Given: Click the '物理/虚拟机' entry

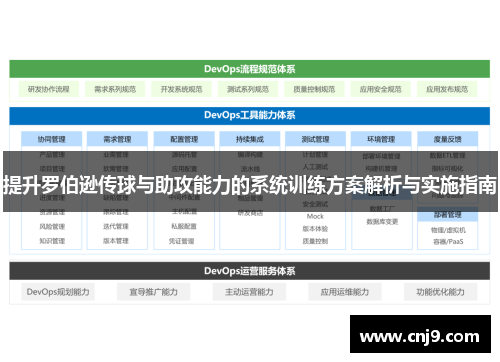Looking at the screenshot, I should pyautogui.click(x=448, y=230).
